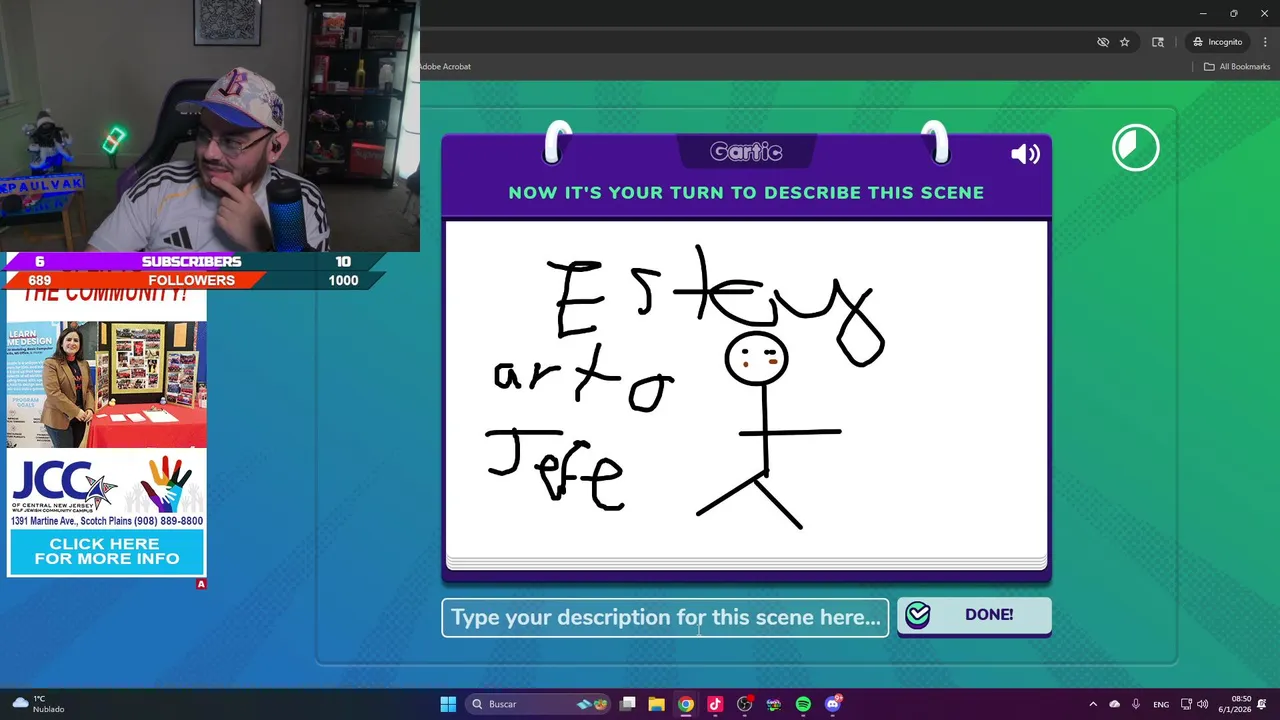The image size is (1280, 720).
Task: Open the All Bookmarks folder
Action: point(1236,67)
